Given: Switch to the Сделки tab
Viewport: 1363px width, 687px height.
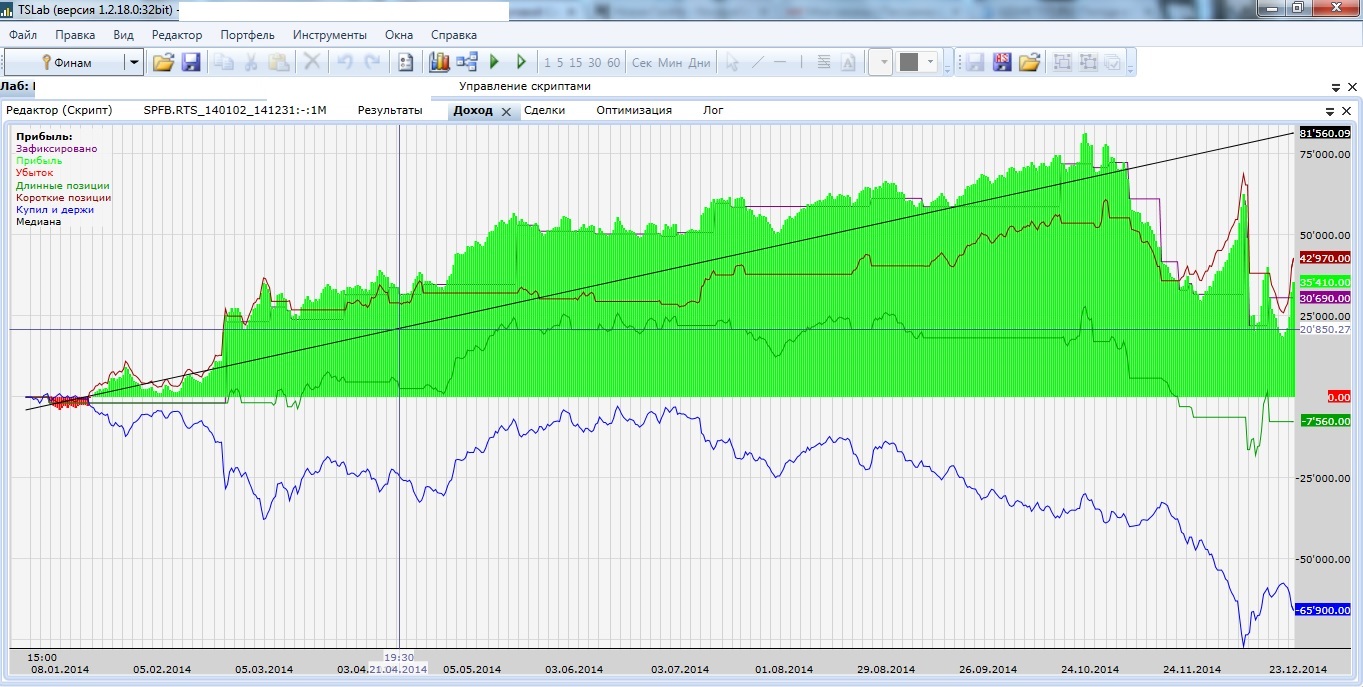Looking at the screenshot, I should coord(544,110).
